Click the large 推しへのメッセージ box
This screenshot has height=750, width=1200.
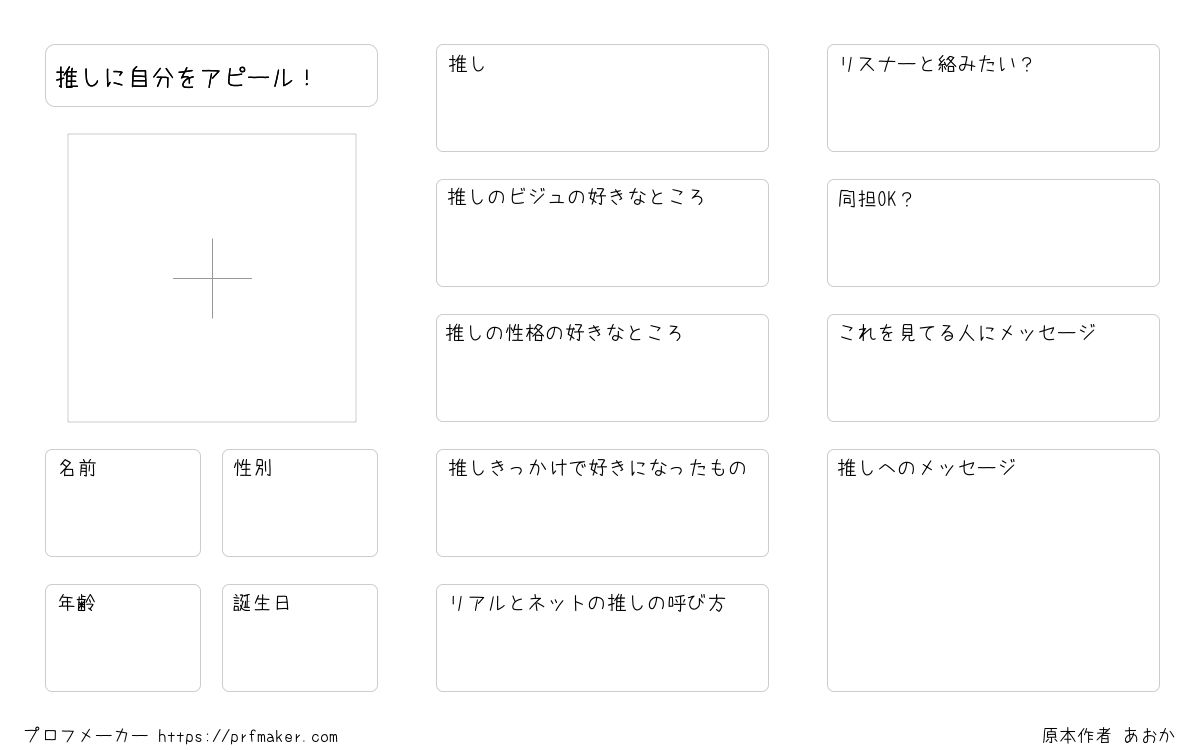[x=993, y=570]
